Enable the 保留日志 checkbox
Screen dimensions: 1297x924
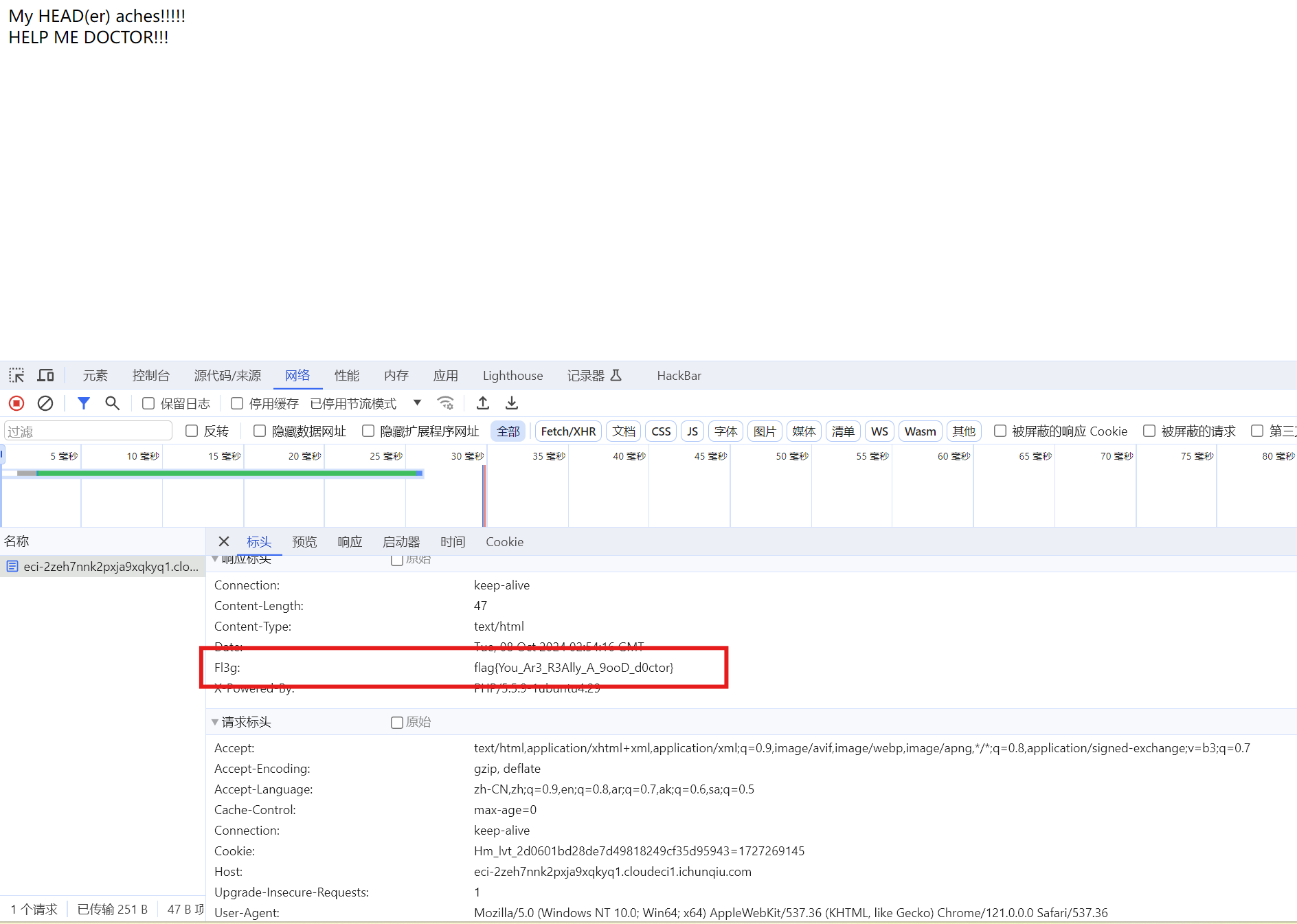point(148,403)
